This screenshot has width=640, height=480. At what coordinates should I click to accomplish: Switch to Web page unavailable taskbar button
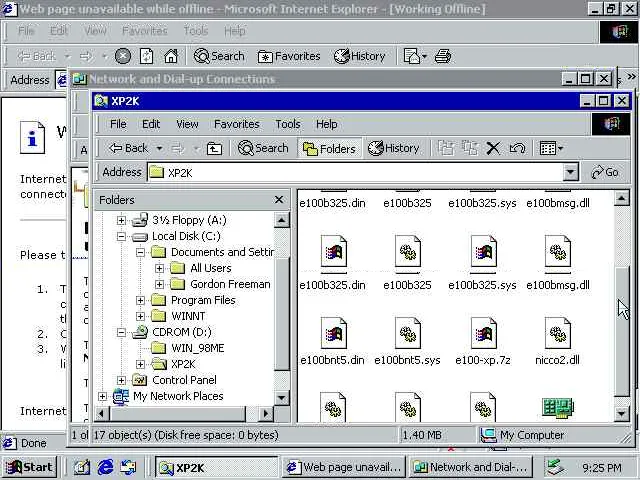[344, 467]
